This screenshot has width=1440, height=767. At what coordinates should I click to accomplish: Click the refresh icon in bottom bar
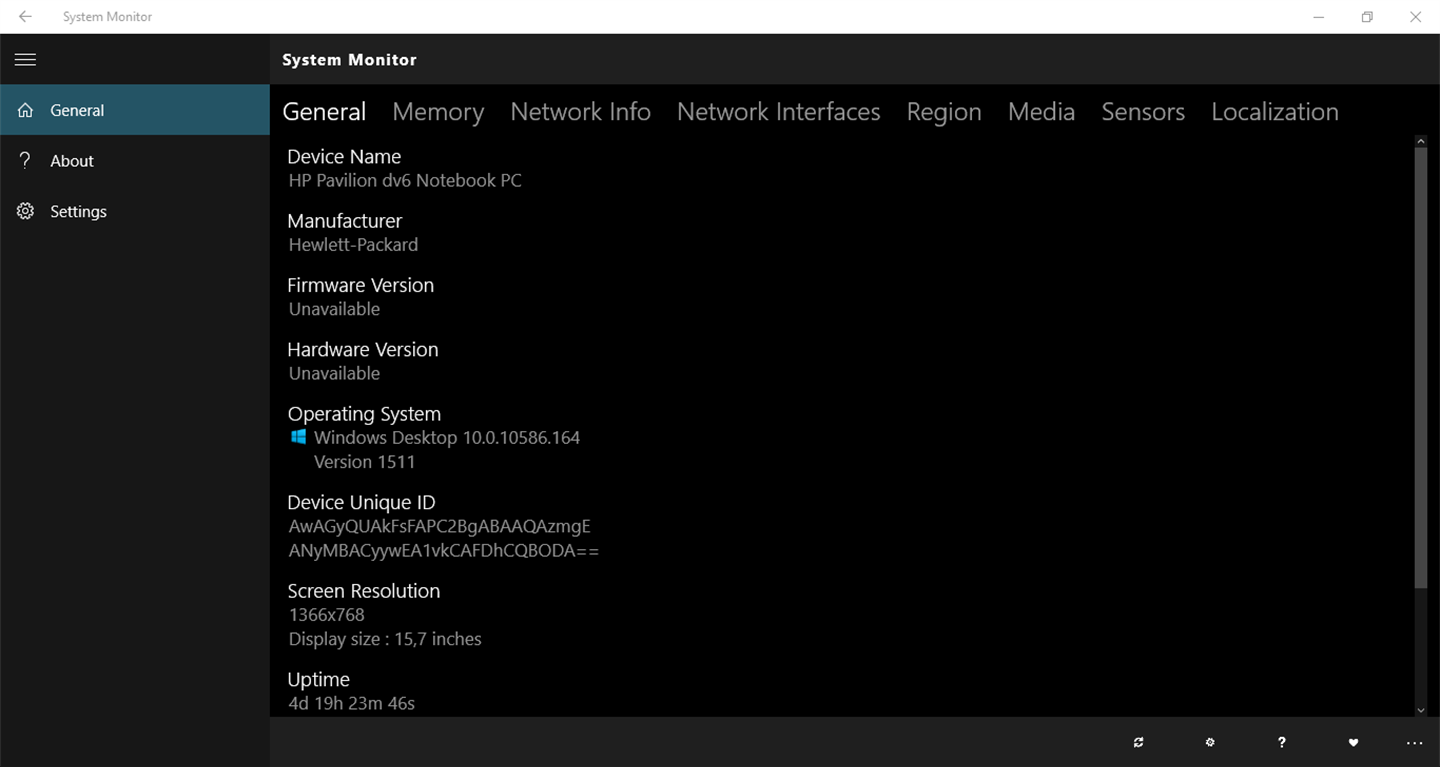coord(1138,742)
